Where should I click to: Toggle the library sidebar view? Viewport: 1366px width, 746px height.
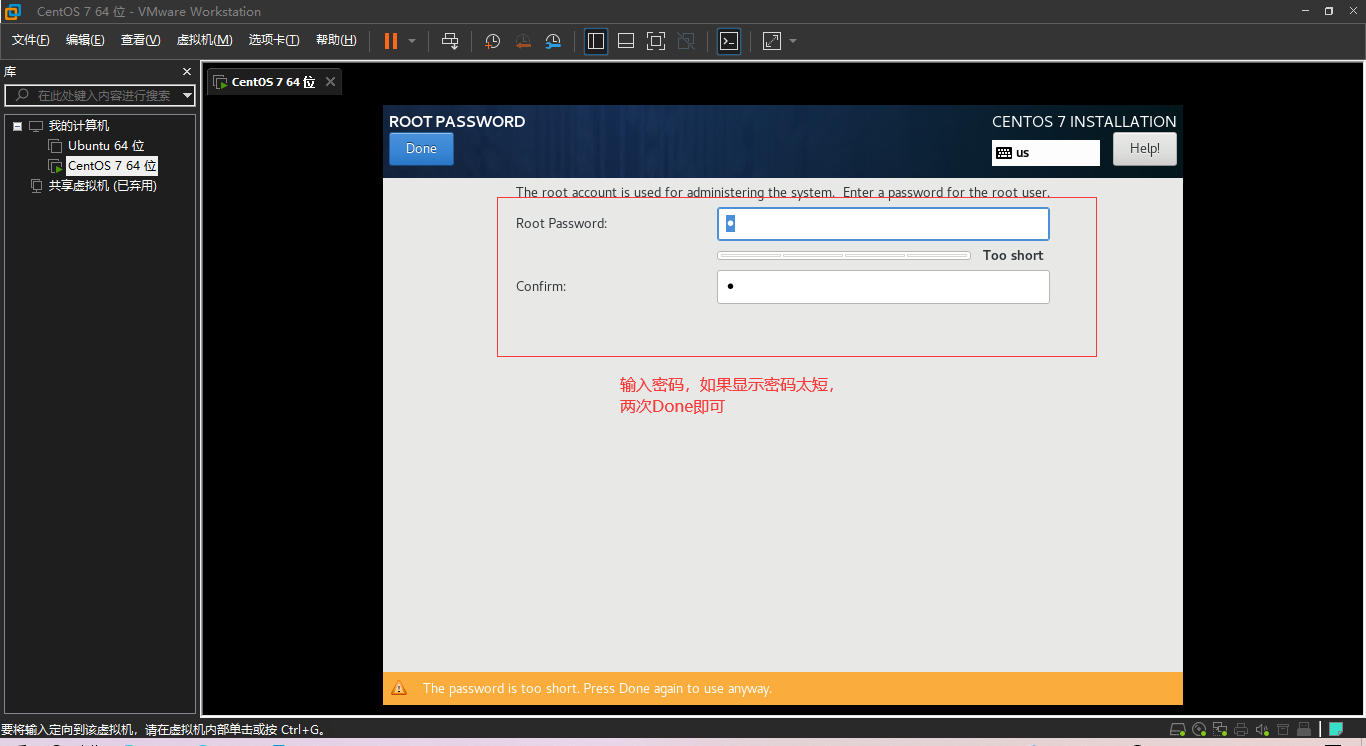(x=596, y=41)
